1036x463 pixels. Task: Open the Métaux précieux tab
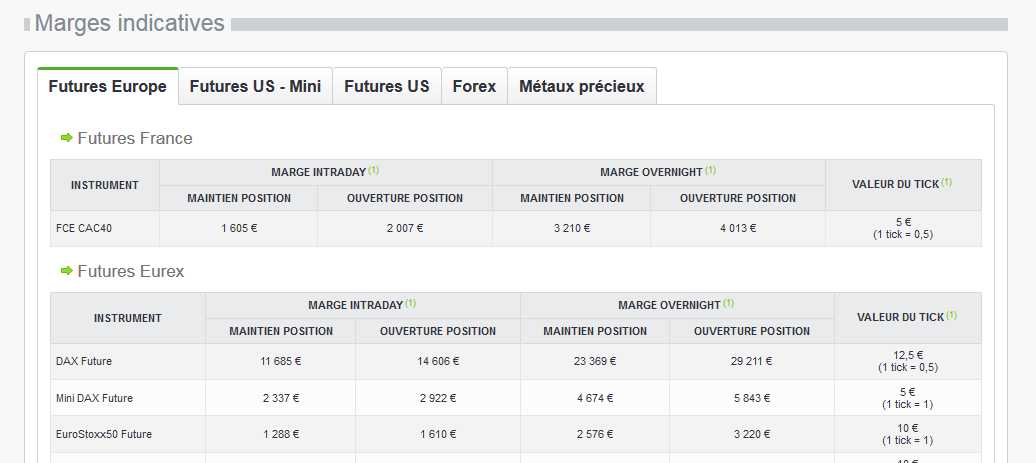coord(582,86)
